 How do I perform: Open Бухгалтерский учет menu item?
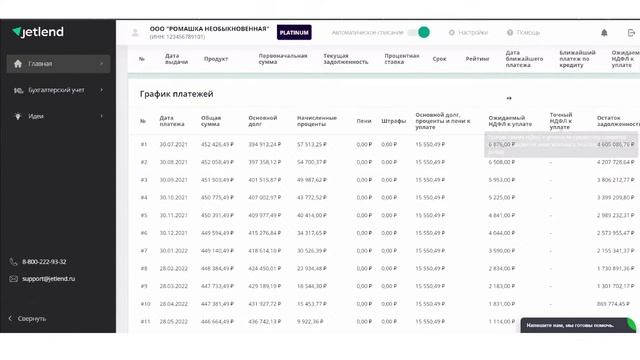click(x=58, y=90)
